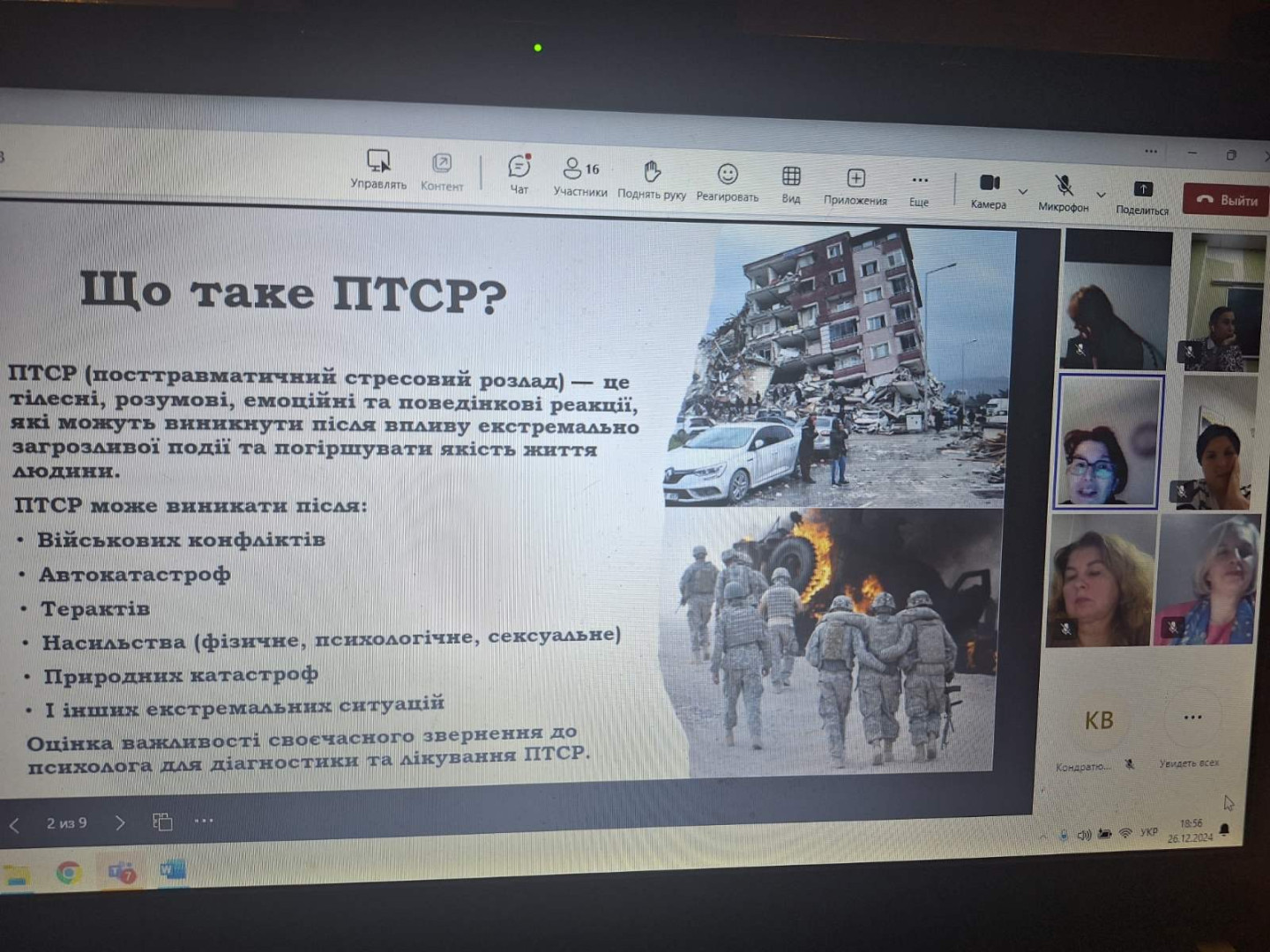Open the Контент content view
Screen dimensions: 1270x952
click(x=442, y=171)
